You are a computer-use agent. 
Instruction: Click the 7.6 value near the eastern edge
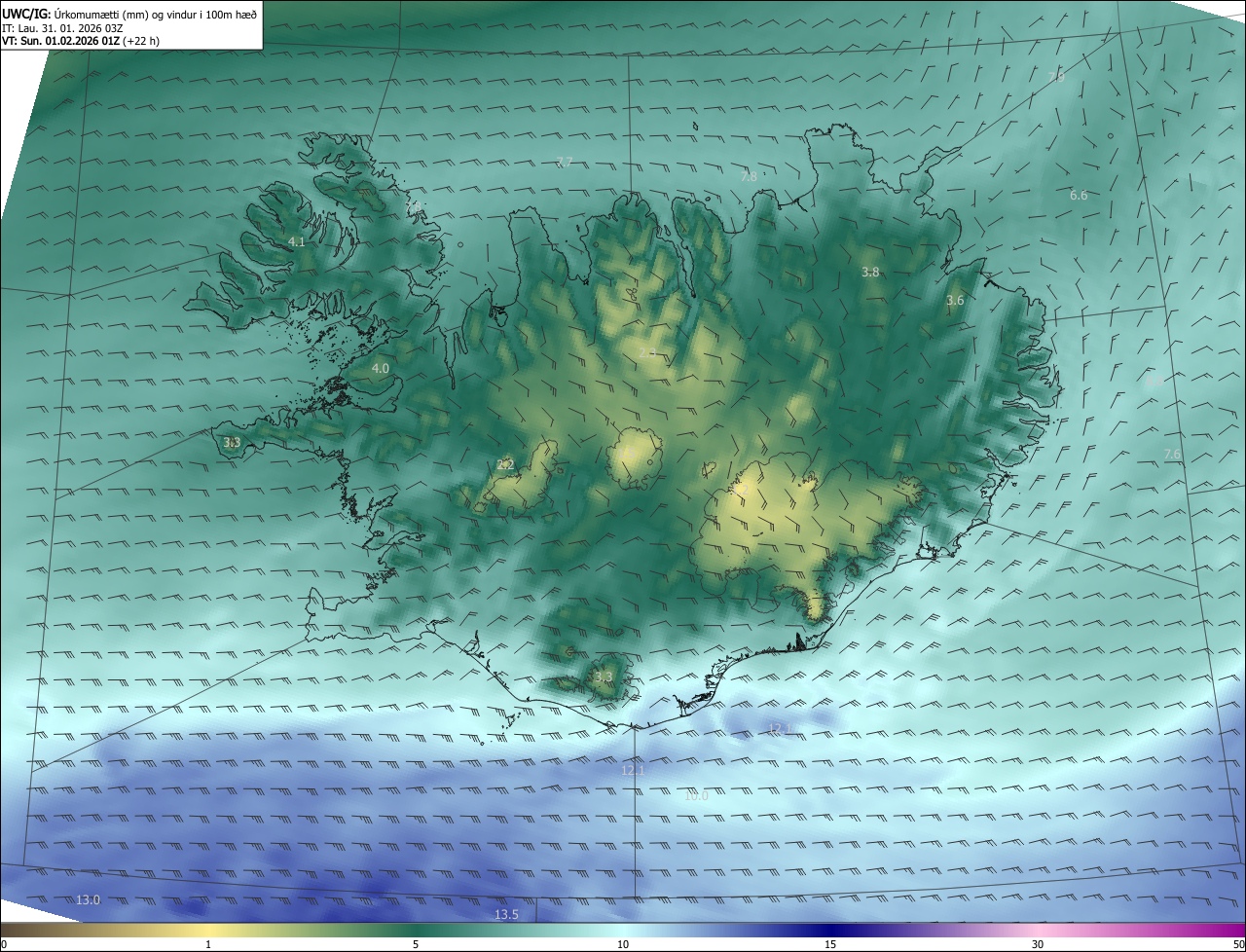point(1173,455)
